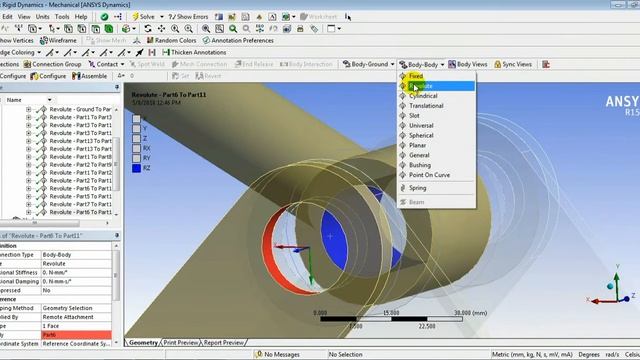Toggle Thicken Annotations
This screenshot has width=640, height=360.
[194, 52]
